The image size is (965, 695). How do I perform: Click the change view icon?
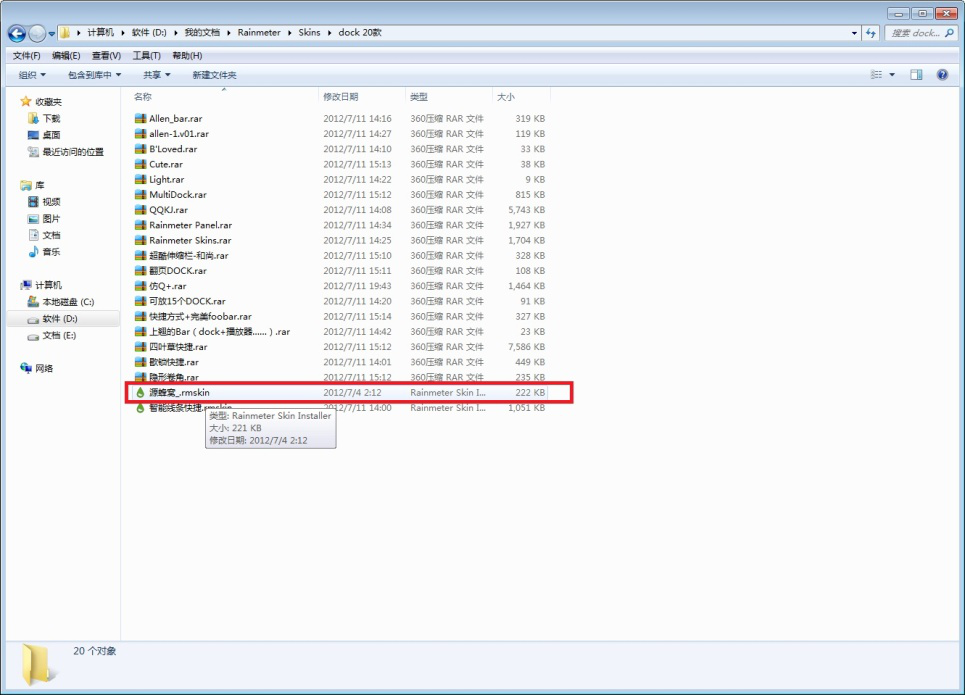[x=876, y=74]
